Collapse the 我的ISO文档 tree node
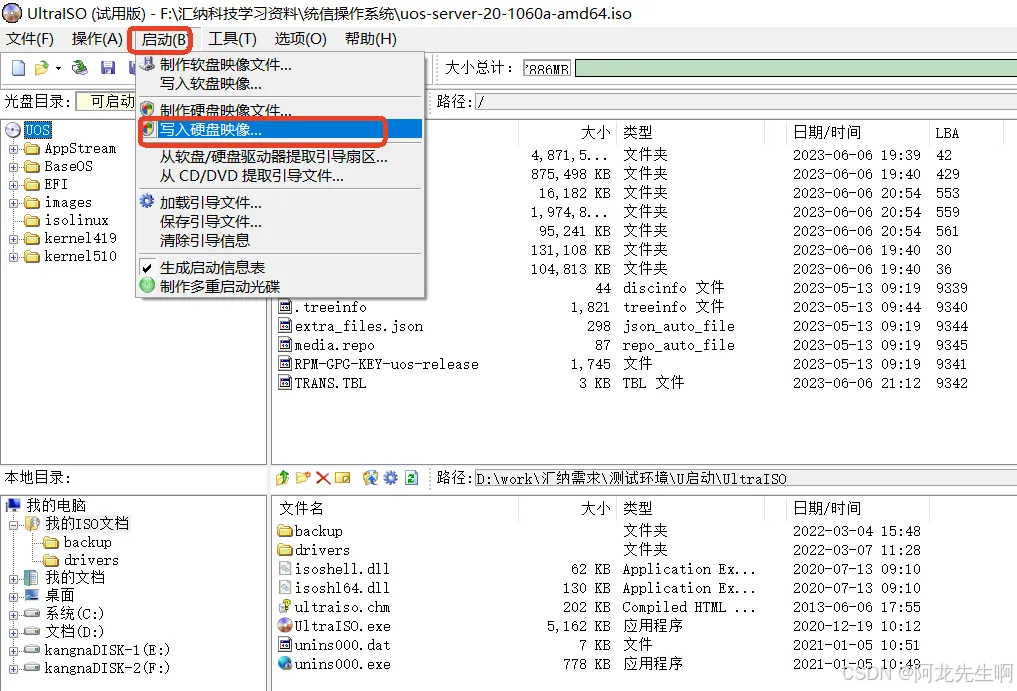The height and width of the screenshot is (691, 1017). coord(14,524)
